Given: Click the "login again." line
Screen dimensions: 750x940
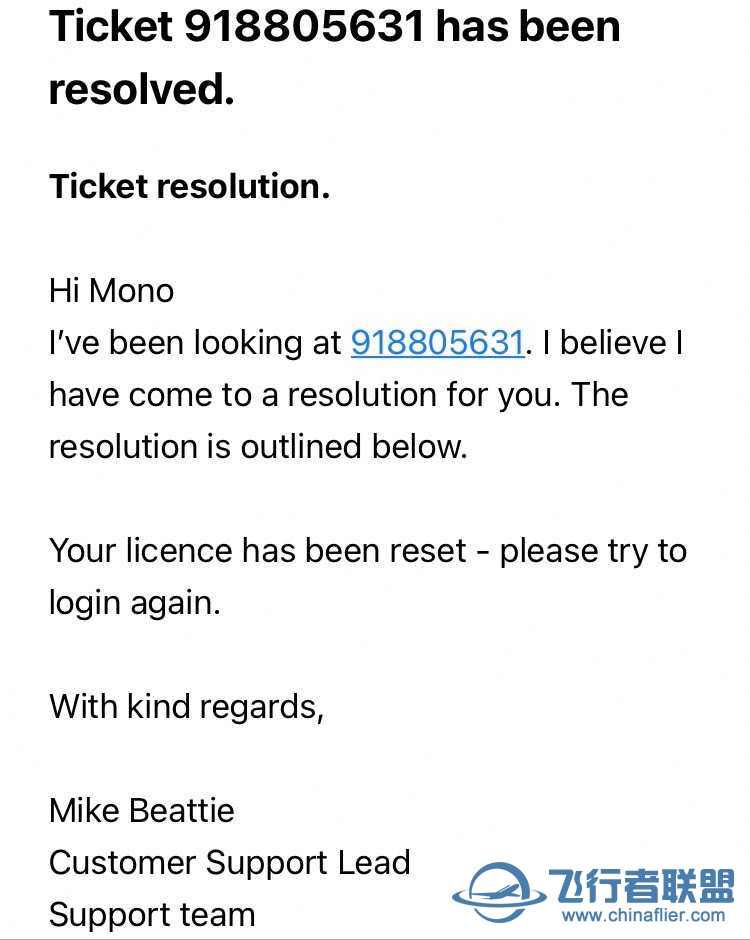Looking at the screenshot, I should [134, 603].
